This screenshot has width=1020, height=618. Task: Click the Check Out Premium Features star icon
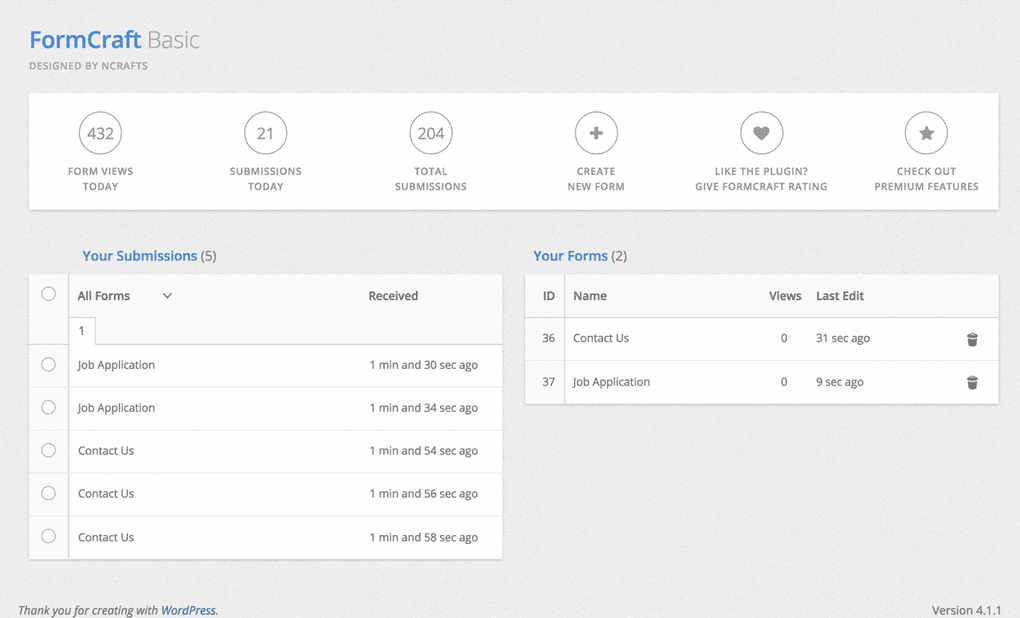pyautogui.click(x=926, y=132)
